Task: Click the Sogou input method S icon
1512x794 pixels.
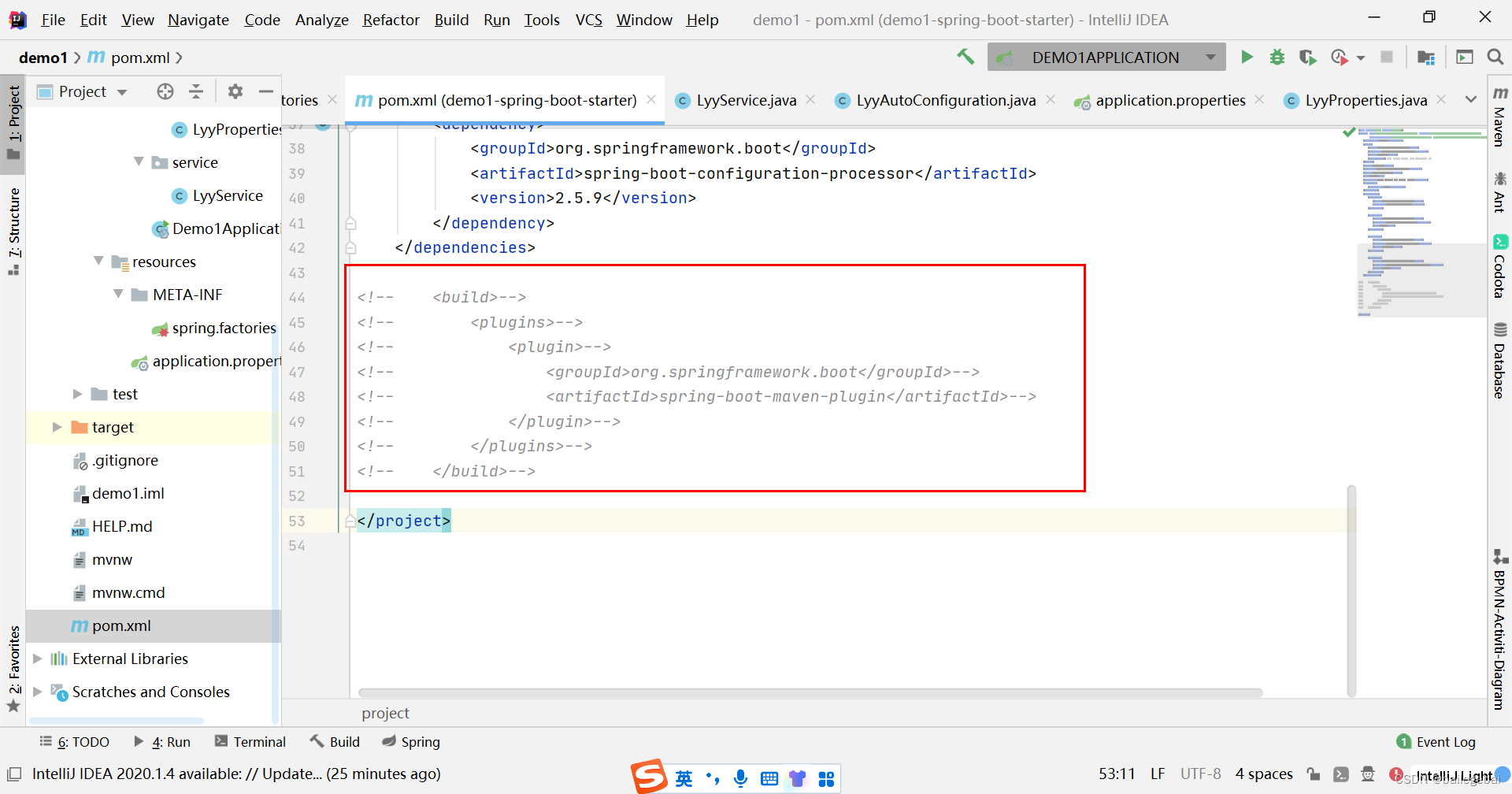Action: click(650, 777)
